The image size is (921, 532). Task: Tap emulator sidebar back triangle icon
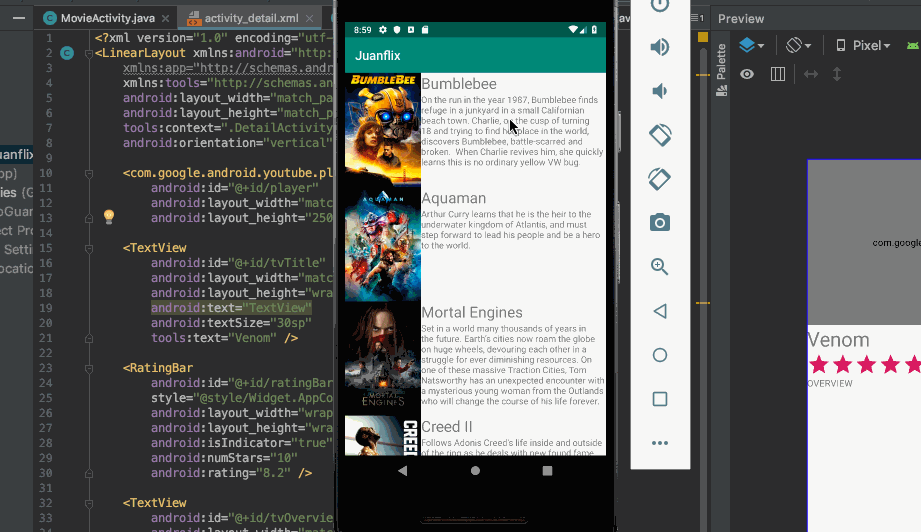(x=660, y=311)
